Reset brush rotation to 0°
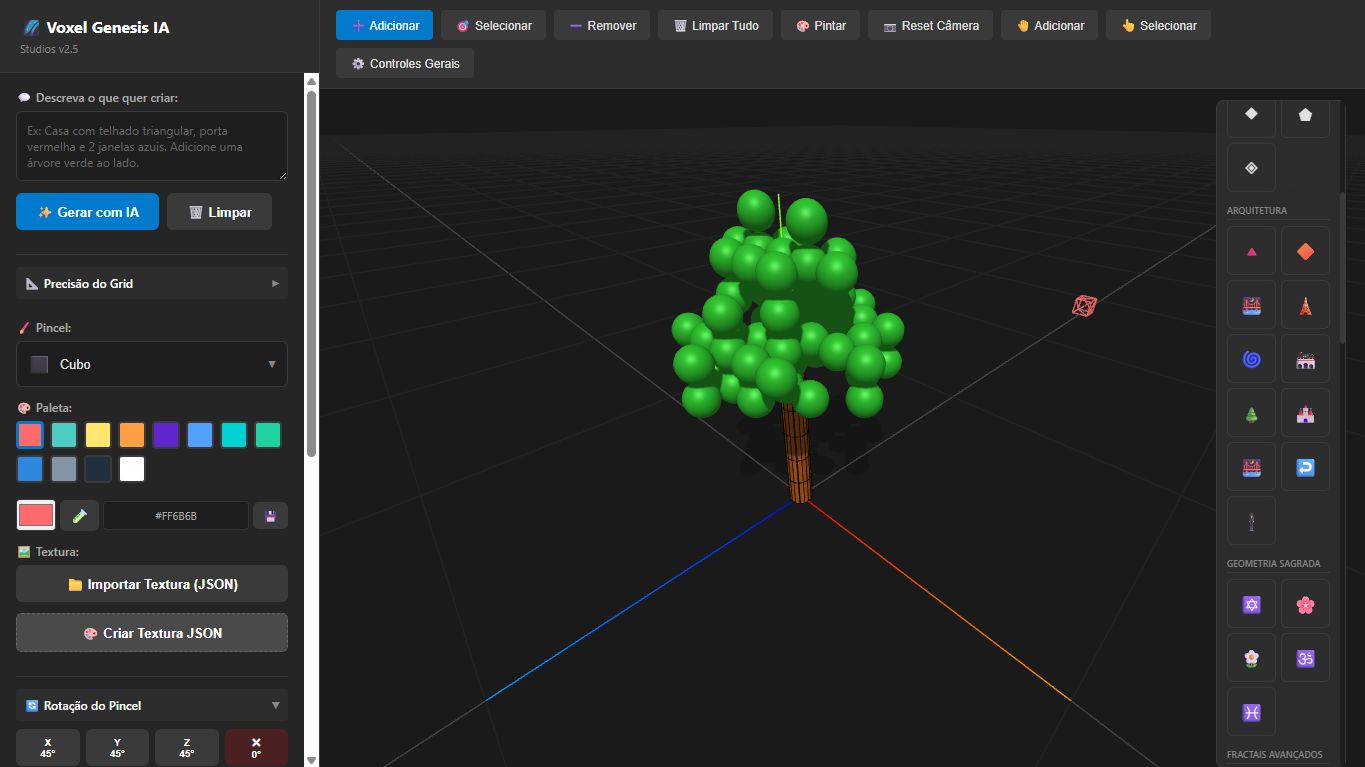The height and width of the screenshot is (767, 1365). [256, 748]
